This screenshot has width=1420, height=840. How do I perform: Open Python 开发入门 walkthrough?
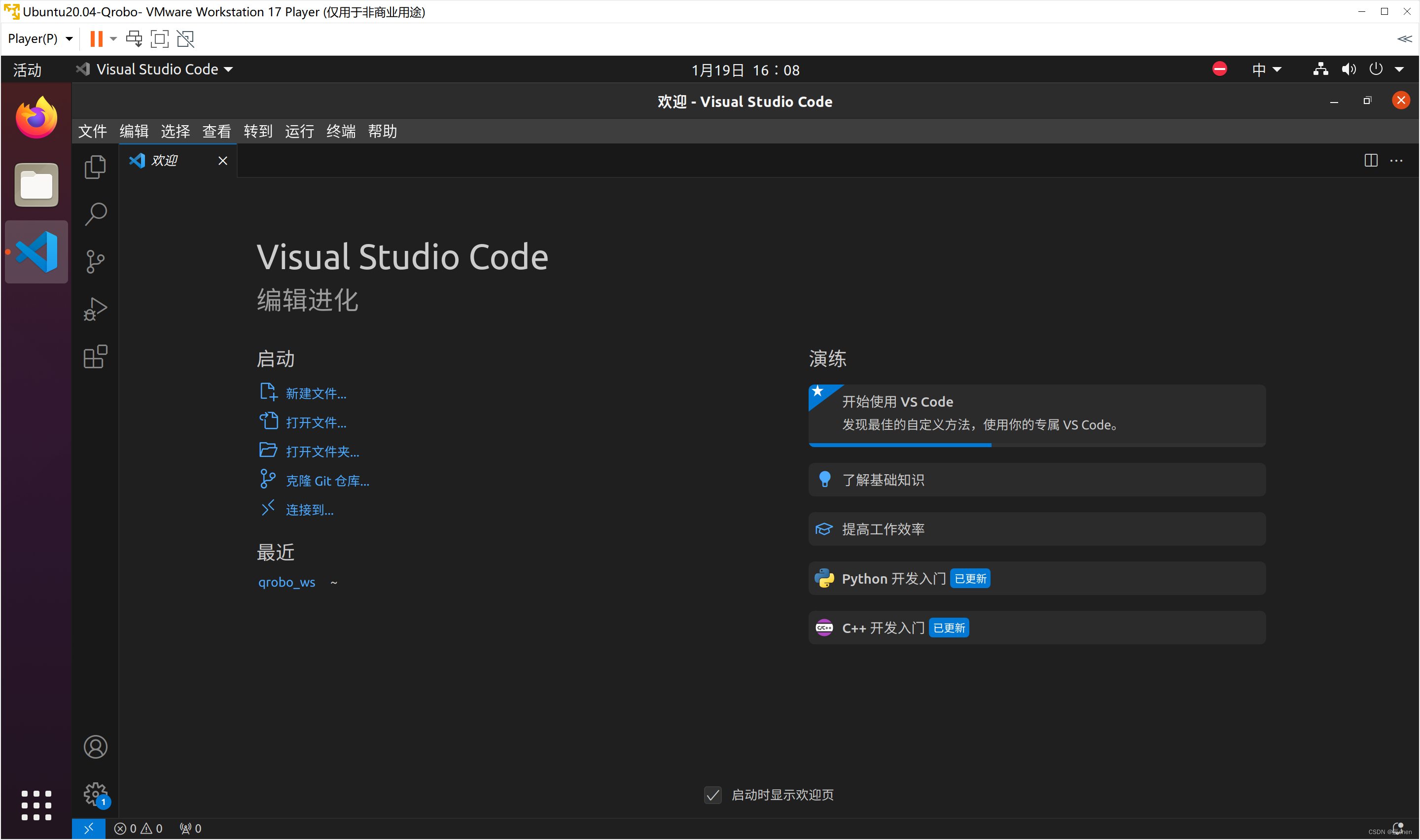(x=1037, y=579)
